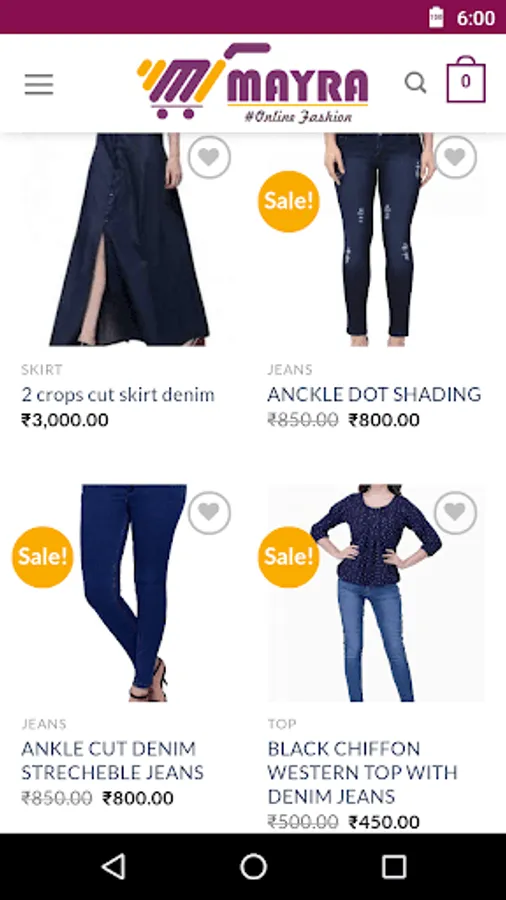Open 2 crops cut skirt denim link

click(118, 395)
